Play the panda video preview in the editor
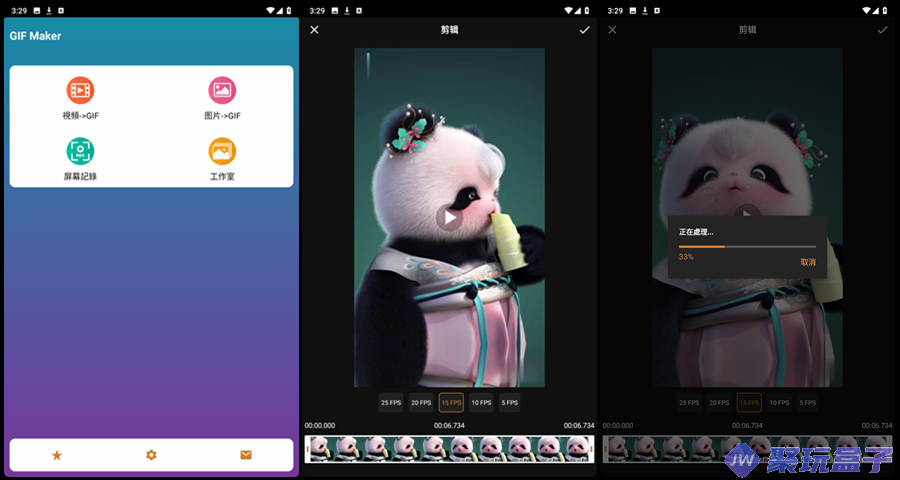Image resolution: width=900 pixels, height=480 pixels. tap(449, 218)
